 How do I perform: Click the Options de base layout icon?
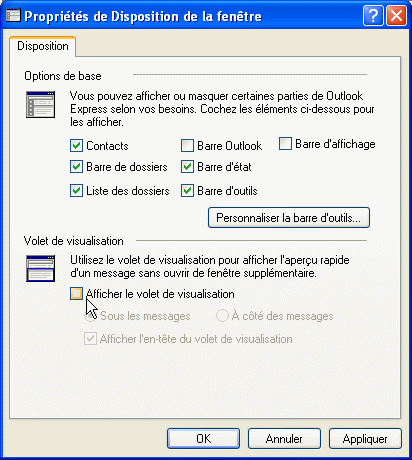(x=40, y=104)
